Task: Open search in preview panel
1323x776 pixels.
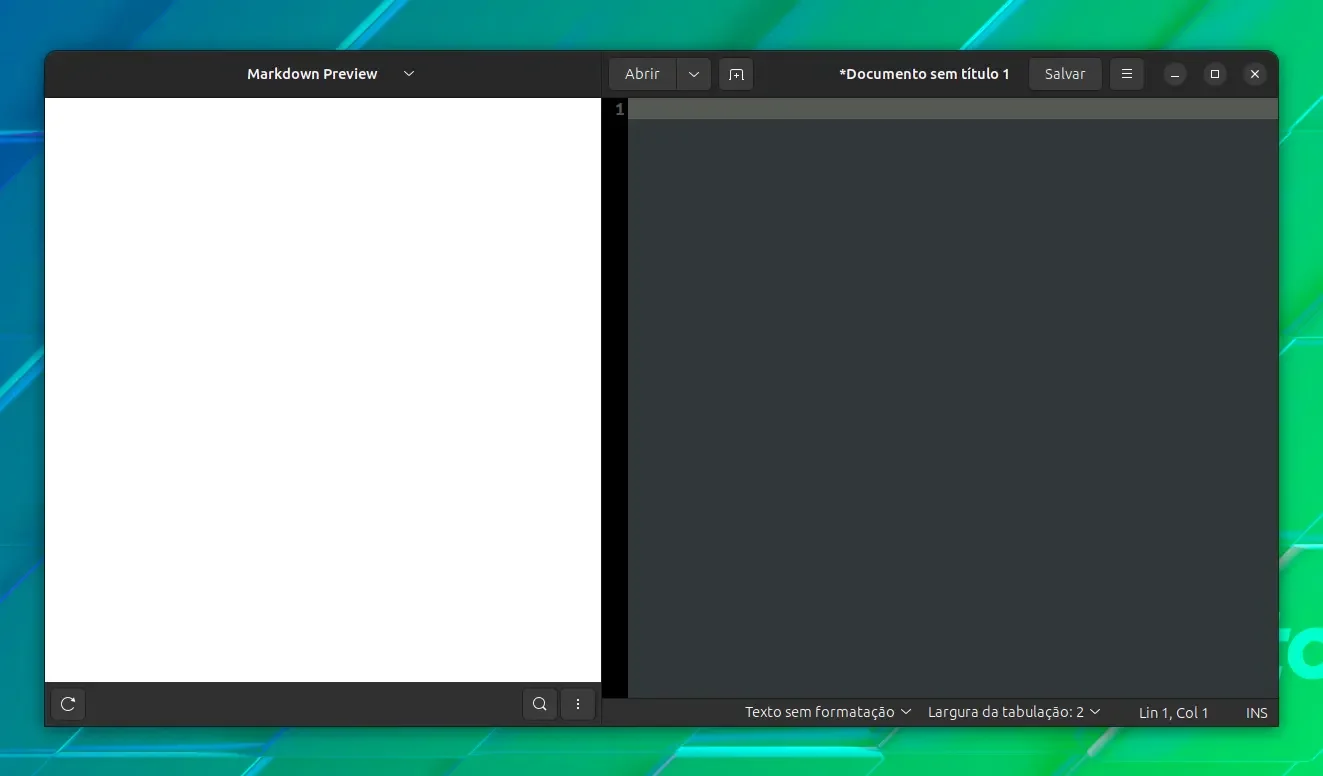Action: (x=540, y=704)
